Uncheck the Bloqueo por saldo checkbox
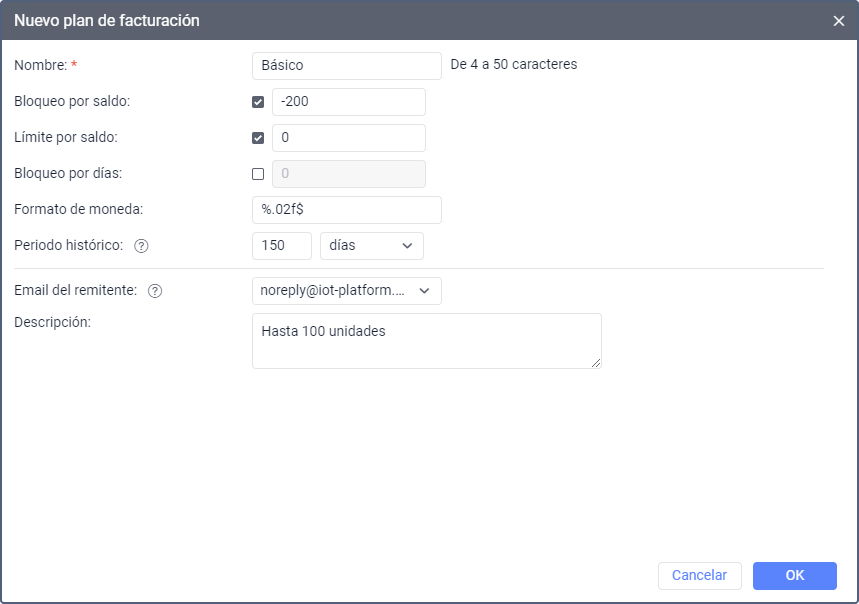Image resolution: width=859 pixels, height=604 pixels. pyautogui.click(x=258, y=102)
